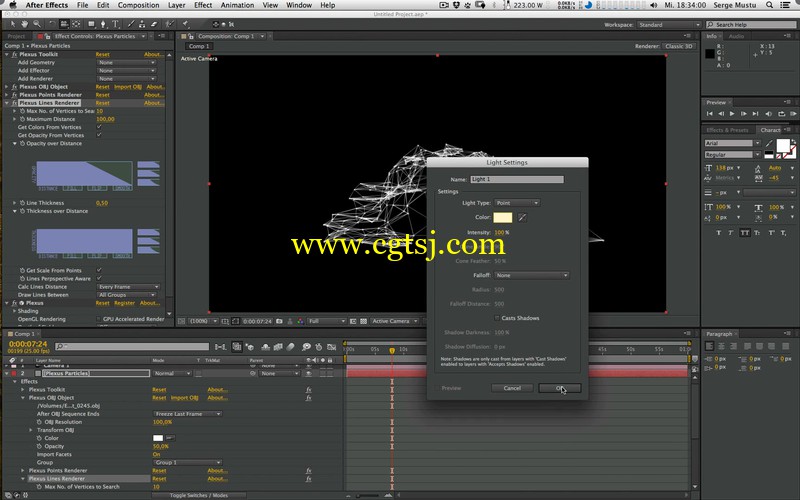Click Toggle Switches / Modes button
Screen dimensions: 800x500
[198, 495]
